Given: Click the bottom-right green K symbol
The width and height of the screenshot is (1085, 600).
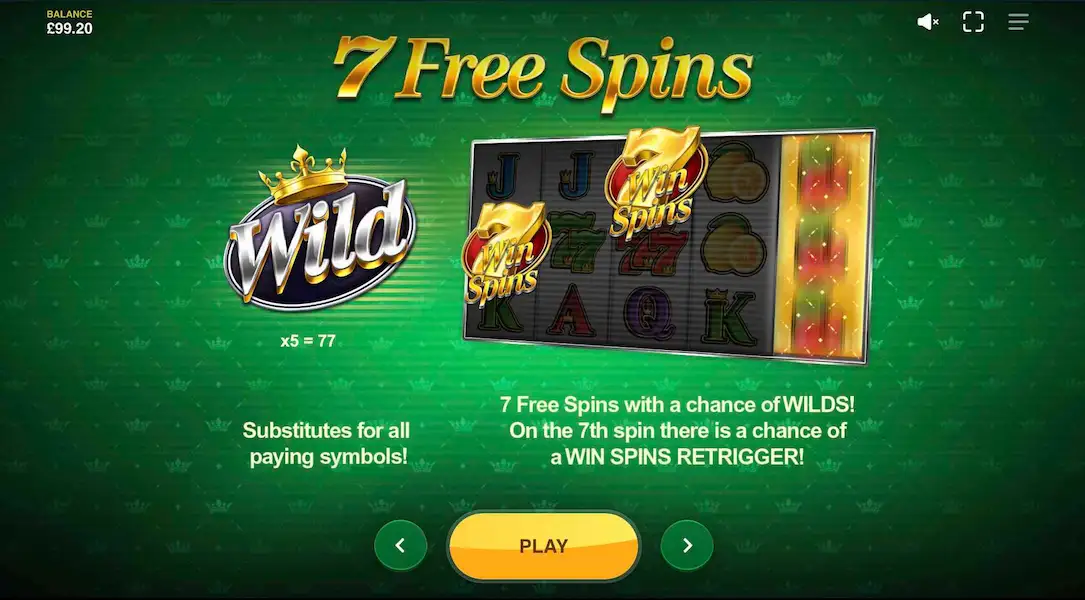Looking at the screenshot, I should tap(730, 316).
